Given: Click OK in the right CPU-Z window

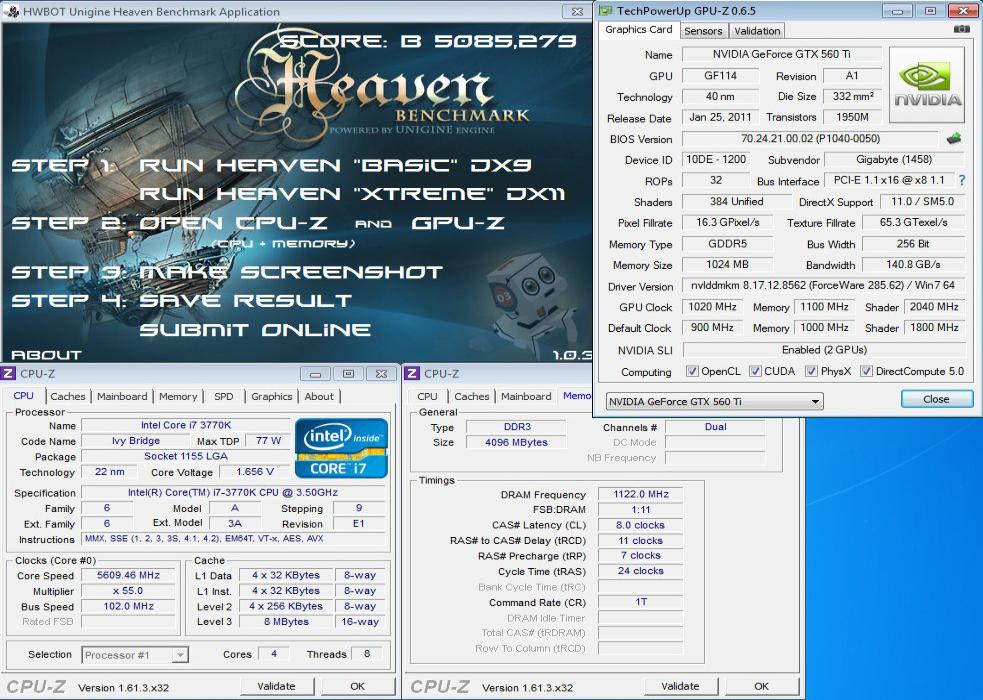Looking at the screenshot, I should (x=762, y=686).
